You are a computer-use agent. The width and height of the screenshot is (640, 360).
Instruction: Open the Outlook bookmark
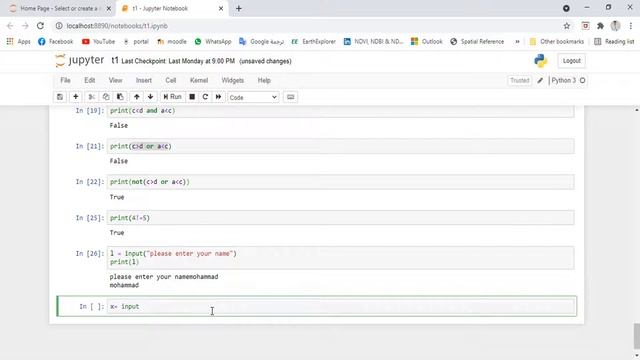427,42
